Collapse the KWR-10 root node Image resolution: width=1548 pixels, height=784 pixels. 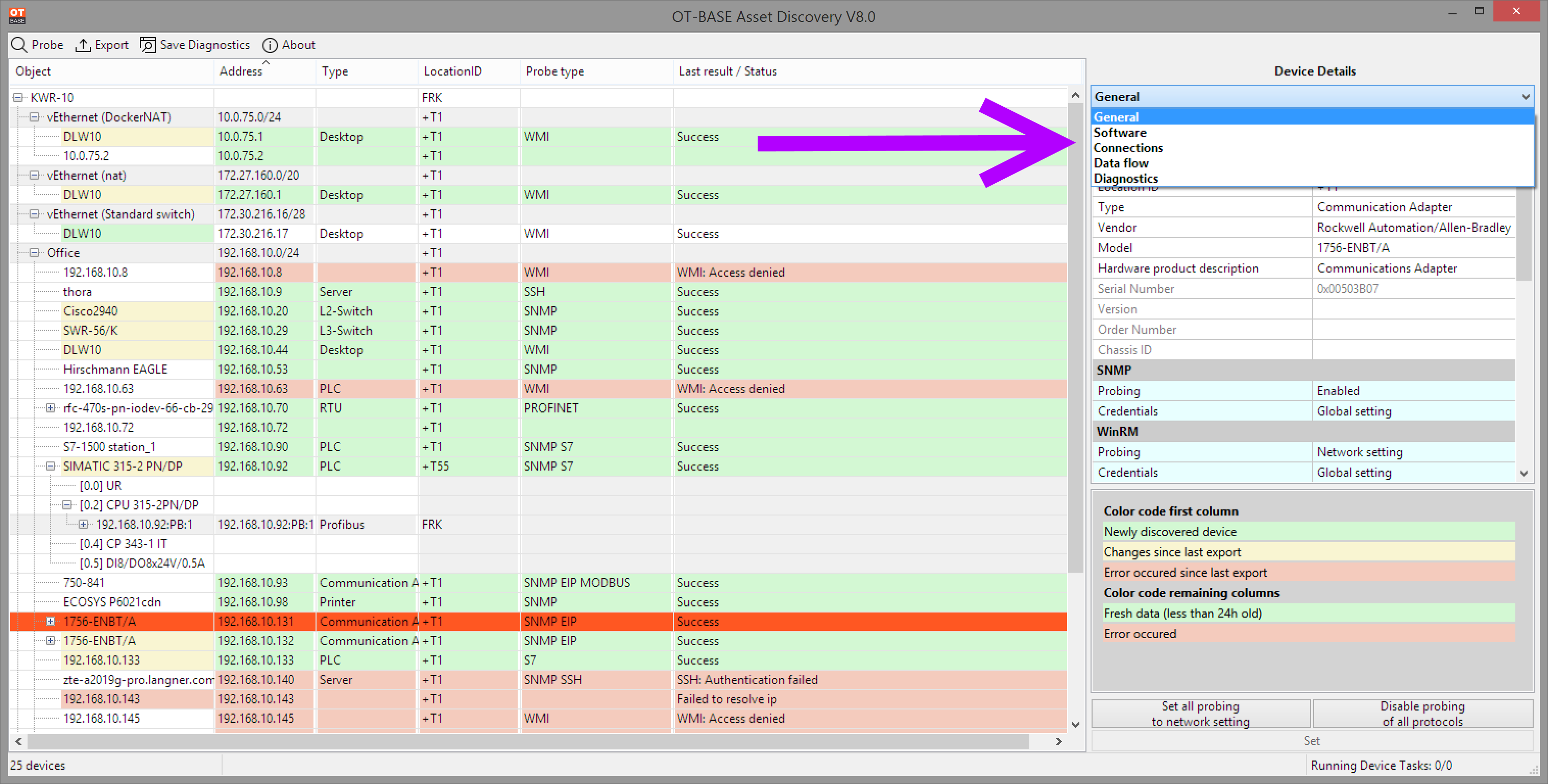tap(18, 97)
